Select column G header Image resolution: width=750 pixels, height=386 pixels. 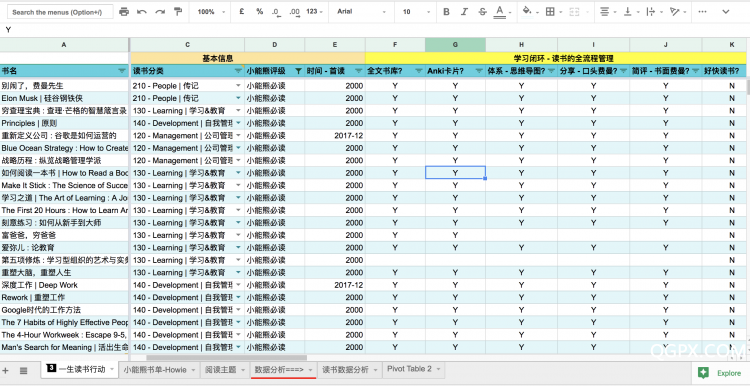click(x=455, y=44)
